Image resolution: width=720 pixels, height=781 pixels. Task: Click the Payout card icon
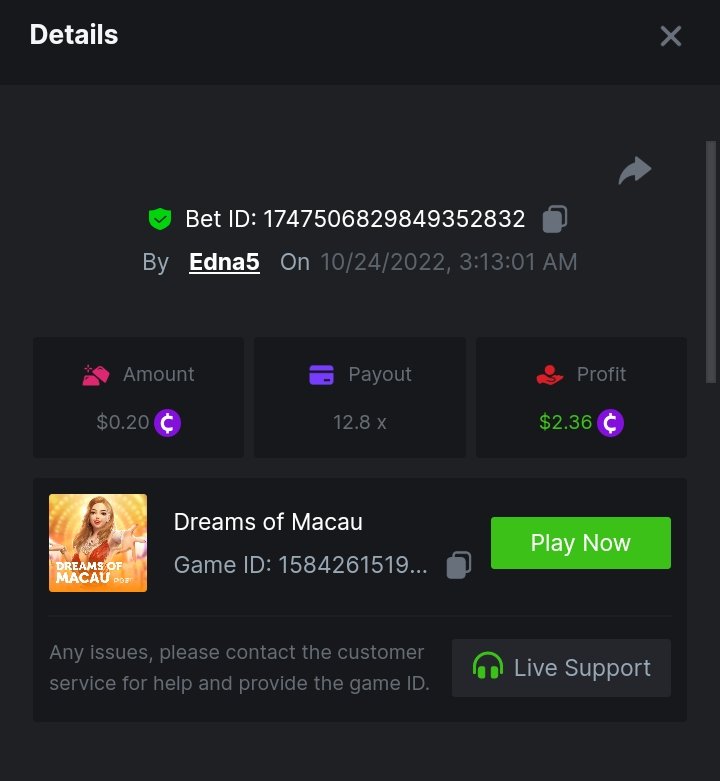point(321,375)
